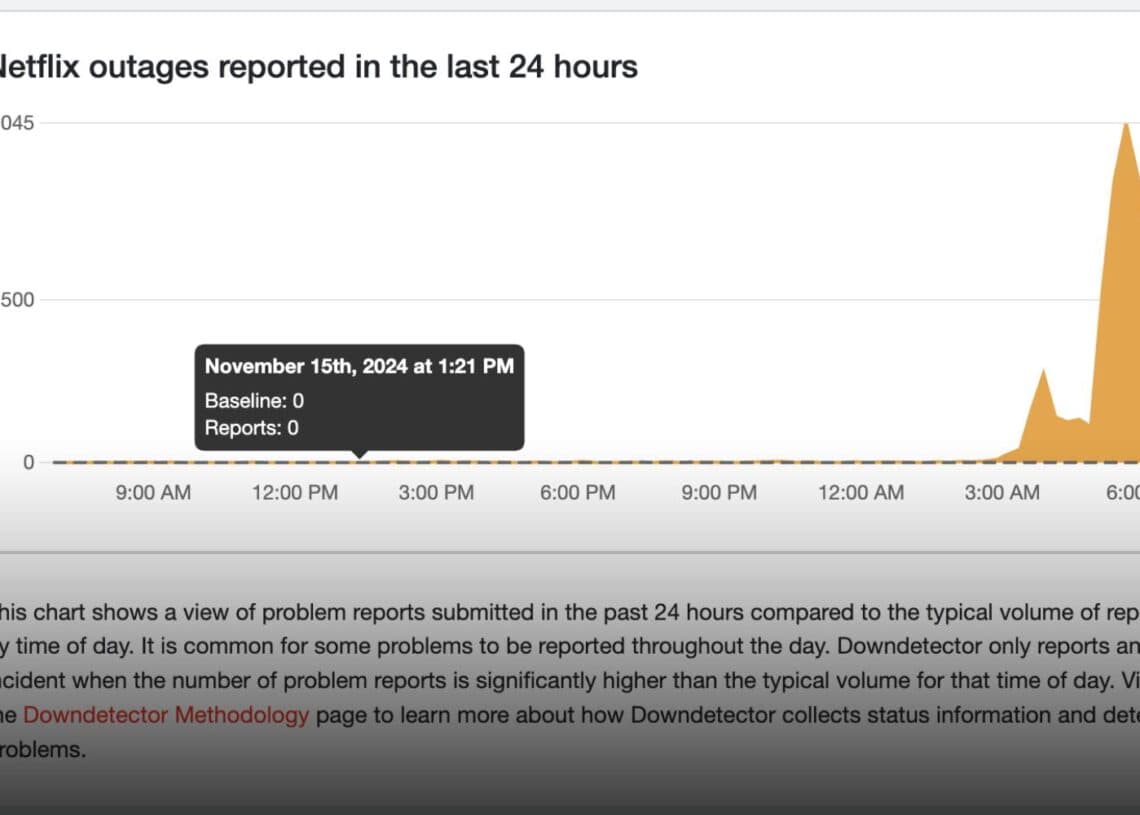
Task: Click the Netflix outages chart title
Action: click(317, 67)
